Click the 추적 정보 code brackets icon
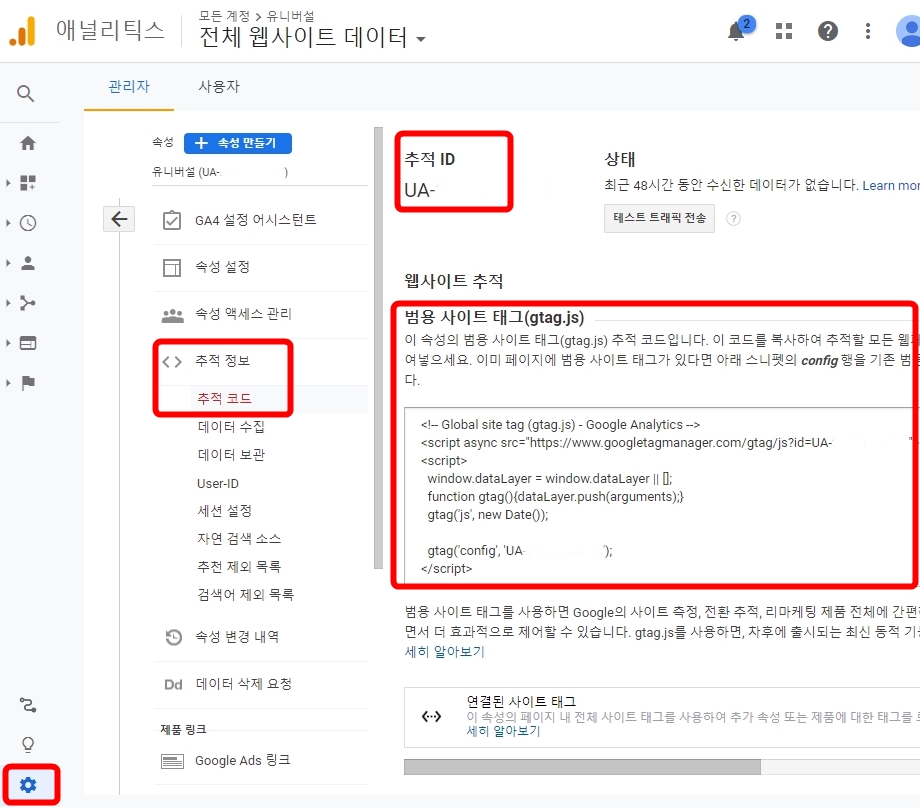Viewport: 920px width, 808px height. 172,361
